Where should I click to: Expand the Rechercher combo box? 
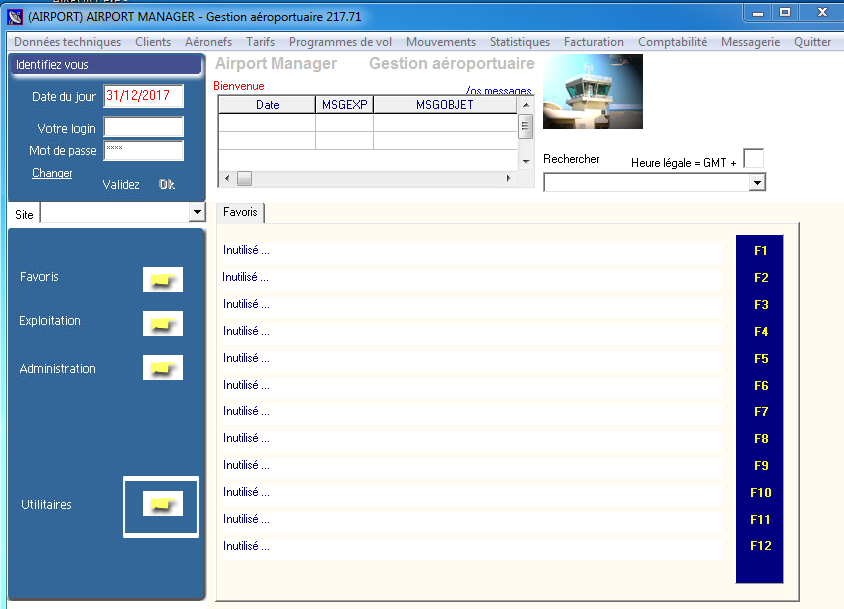click(757, 183)
